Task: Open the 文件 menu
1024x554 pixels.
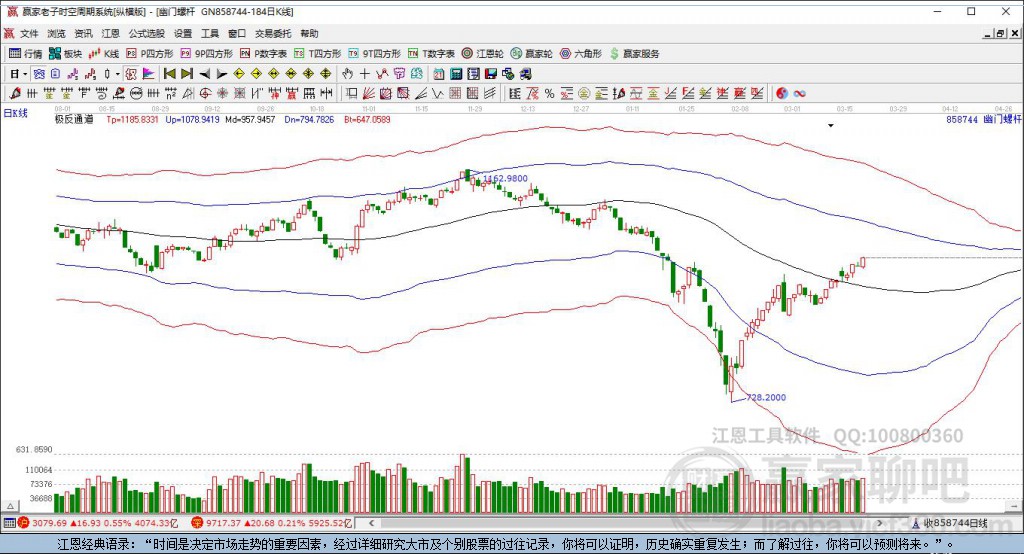Action: click(29, 33)
